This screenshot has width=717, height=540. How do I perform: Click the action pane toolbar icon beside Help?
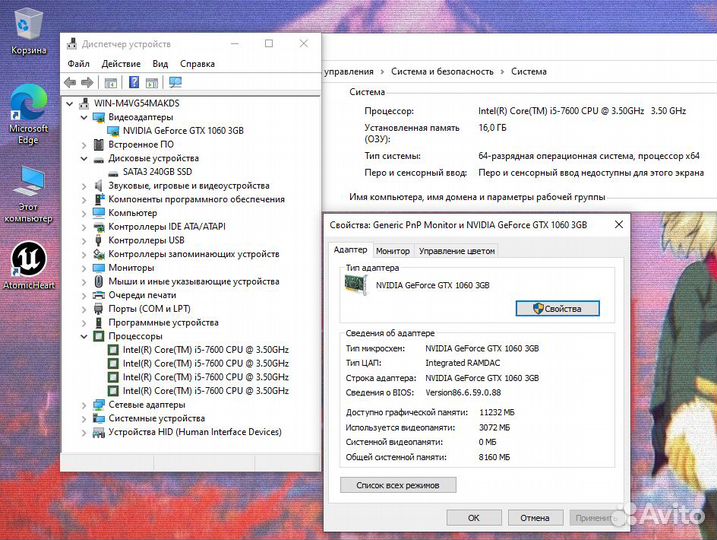pos(152,83)
